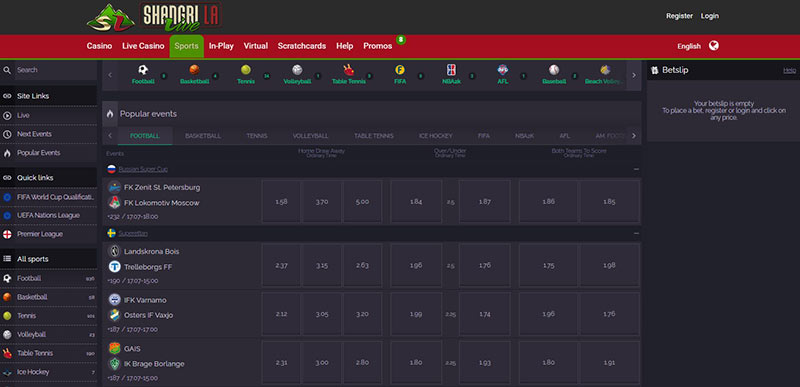Open the Volleyball icon in top carousel
This screenshot has height=387, width=800.
tap(297, 70)
